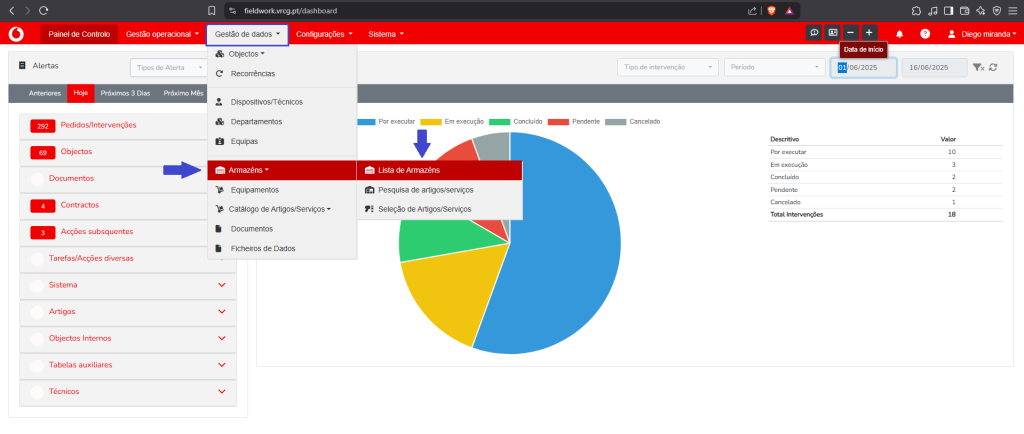Go to Painel de Controlo
The height and width of the screenshot is (434, 1024).
pyautogui.click(x=79, y=33)
